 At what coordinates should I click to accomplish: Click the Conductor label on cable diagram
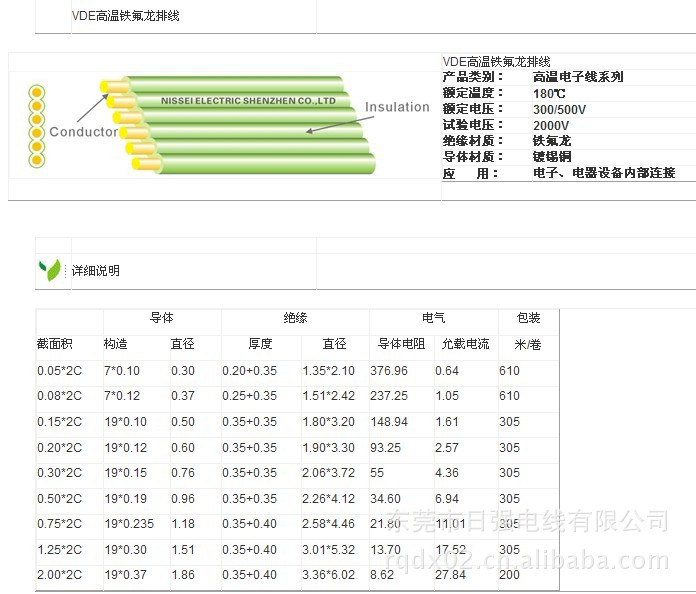point(83,132)
